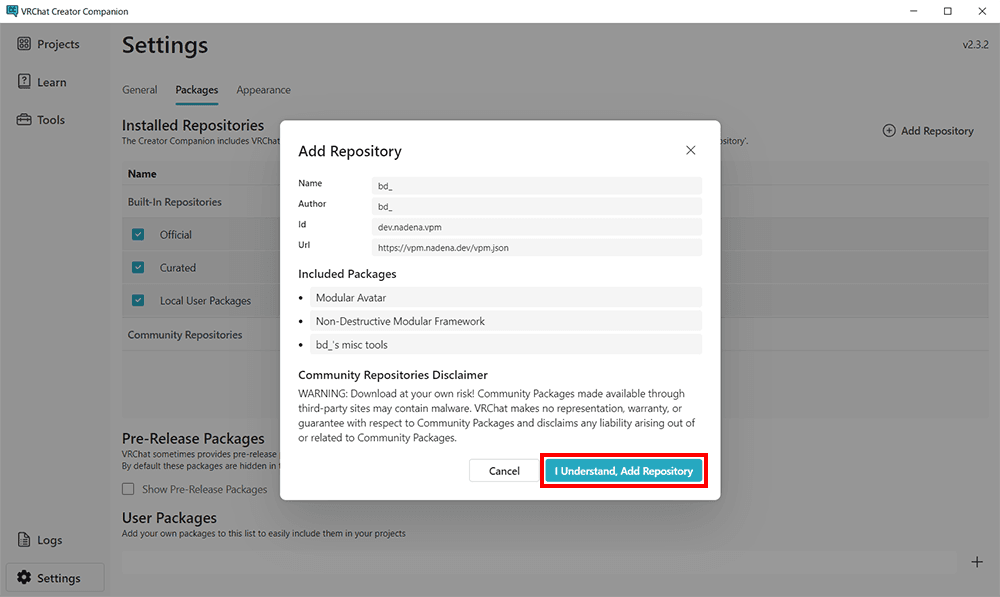This screenshot has width=1000, height=597.
Task: Click the VRChat Creator Companion app icon
Action: coord(11,11)
